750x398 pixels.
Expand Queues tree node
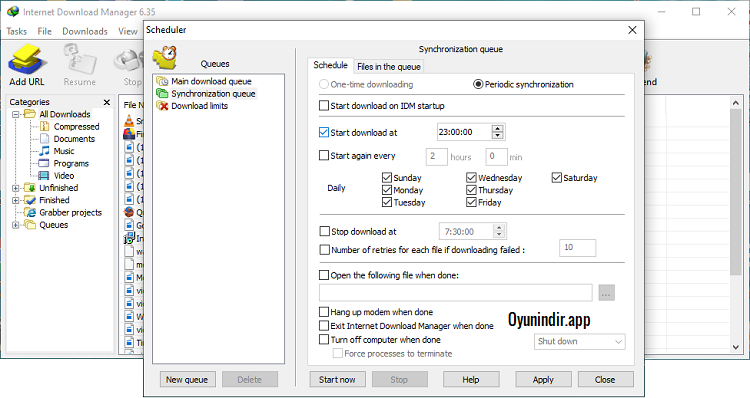pos(15,225)
